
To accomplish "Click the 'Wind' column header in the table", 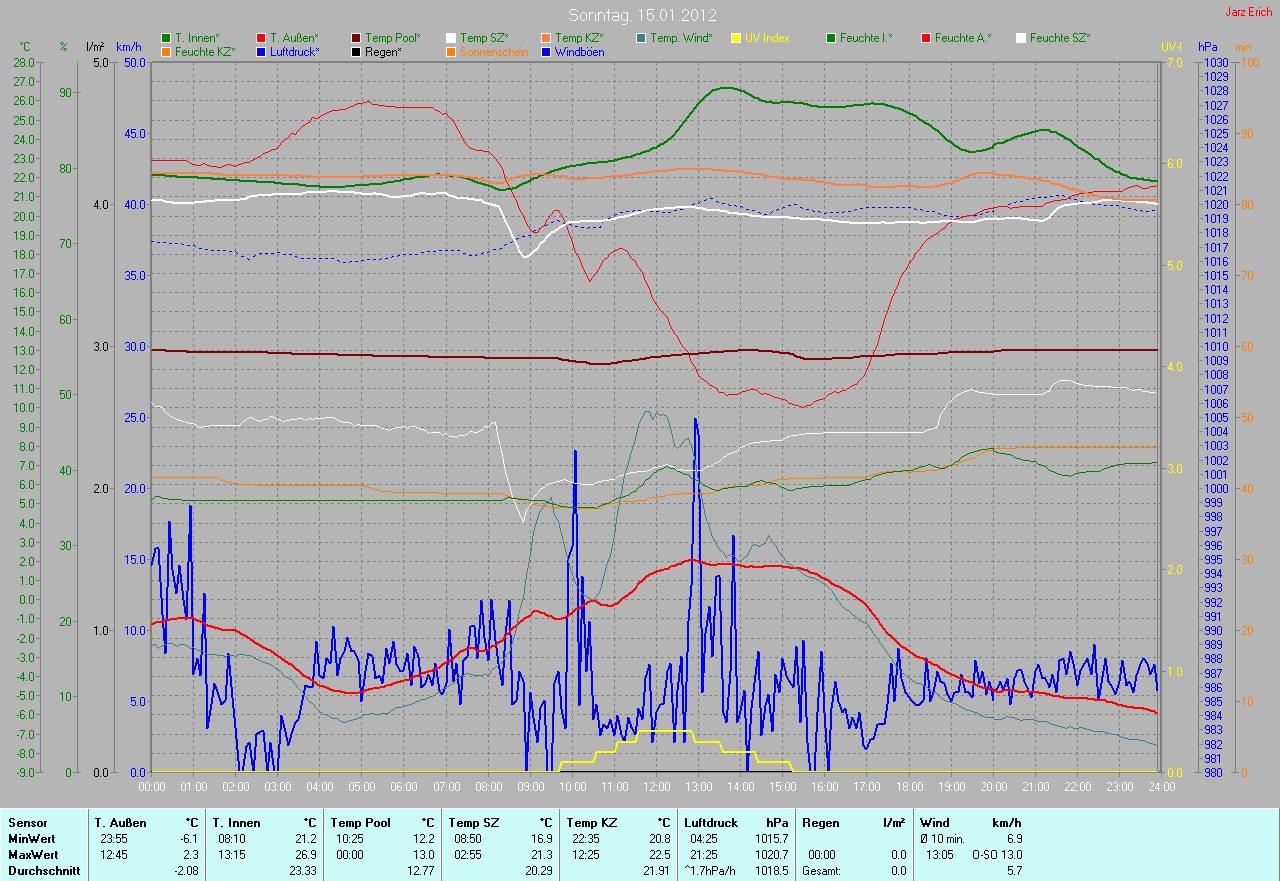I will [x=935, y=823].
